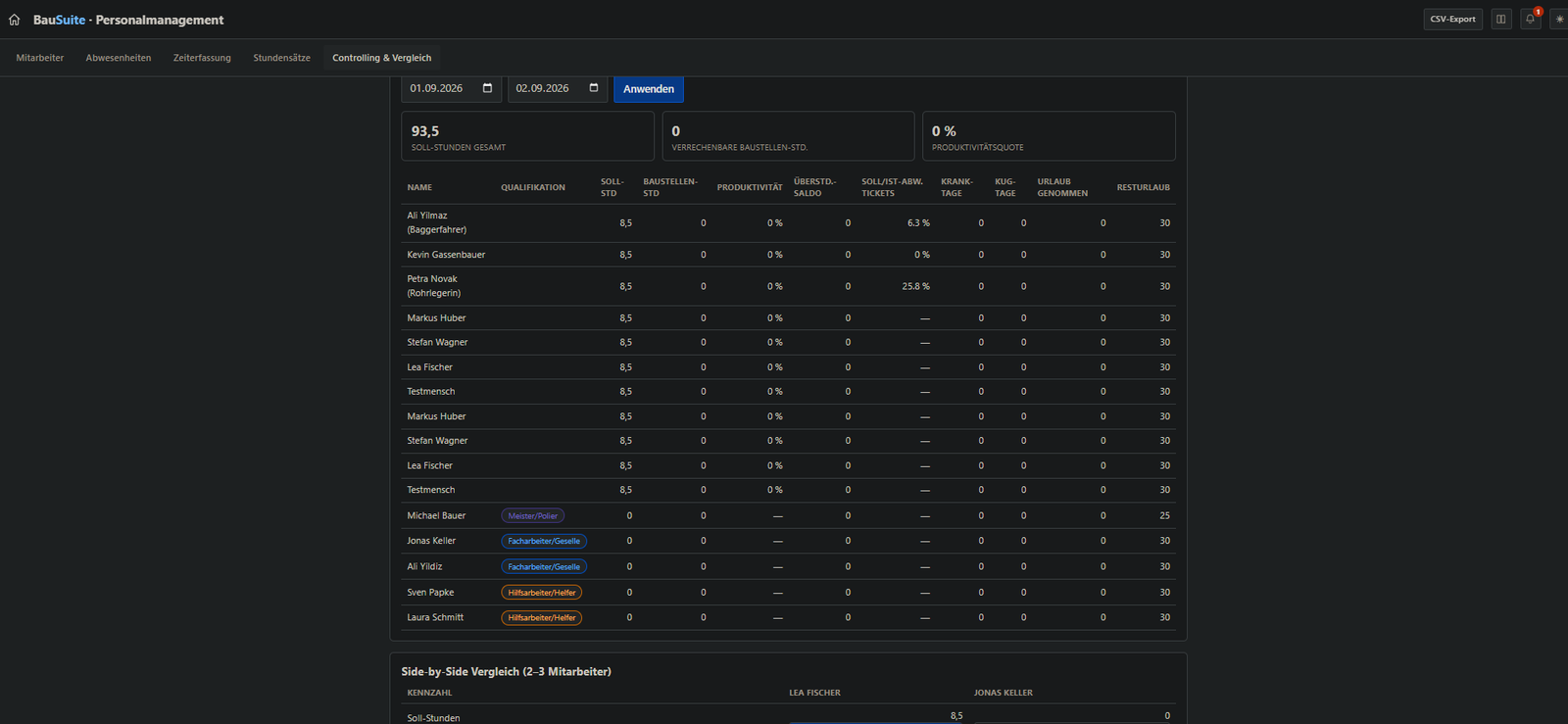This screenshot has width=1568, height=724.
Task: Click the Kennzahl header in the comparison
Action: (429, 693)
